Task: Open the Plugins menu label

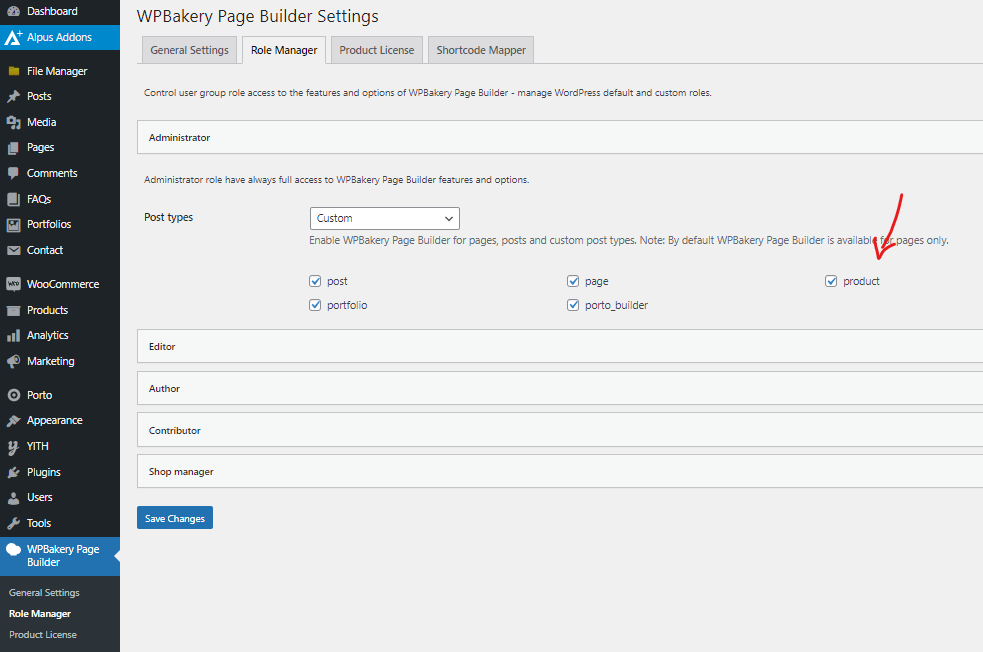Action: pyautogui.click(x=44, y=473)
